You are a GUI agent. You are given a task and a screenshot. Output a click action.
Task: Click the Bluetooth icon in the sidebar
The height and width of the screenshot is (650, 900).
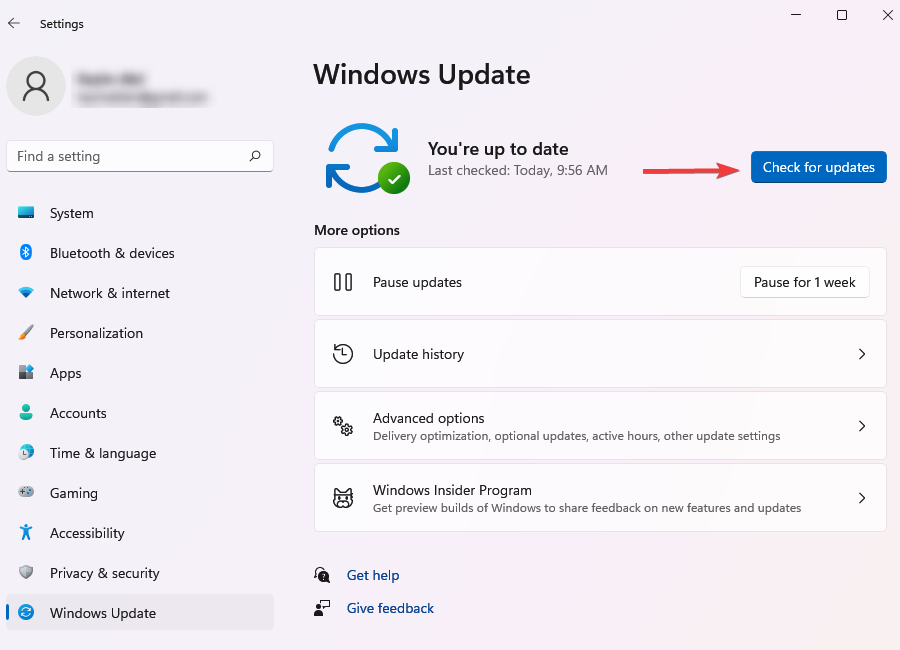pyautogui.click(x=26, y=252)
